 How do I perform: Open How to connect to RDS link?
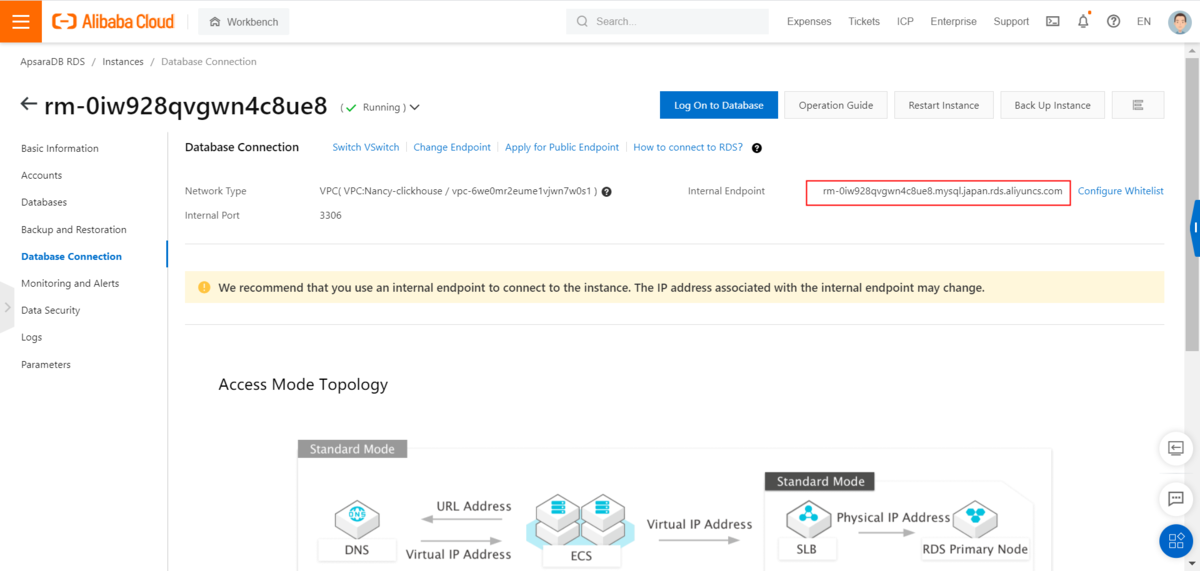(688, 147)
